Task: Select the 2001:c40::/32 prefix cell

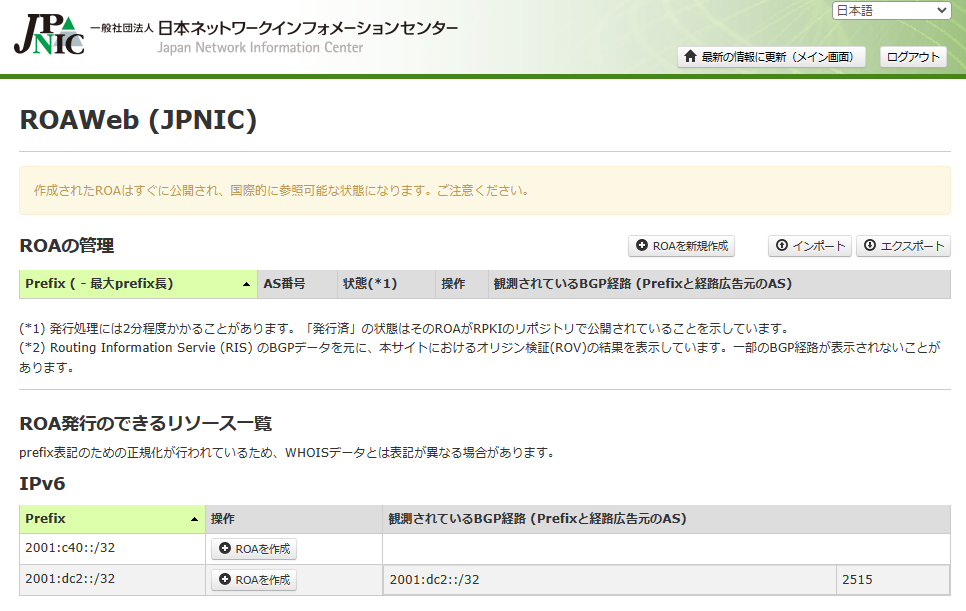Action: click(112, 548)
